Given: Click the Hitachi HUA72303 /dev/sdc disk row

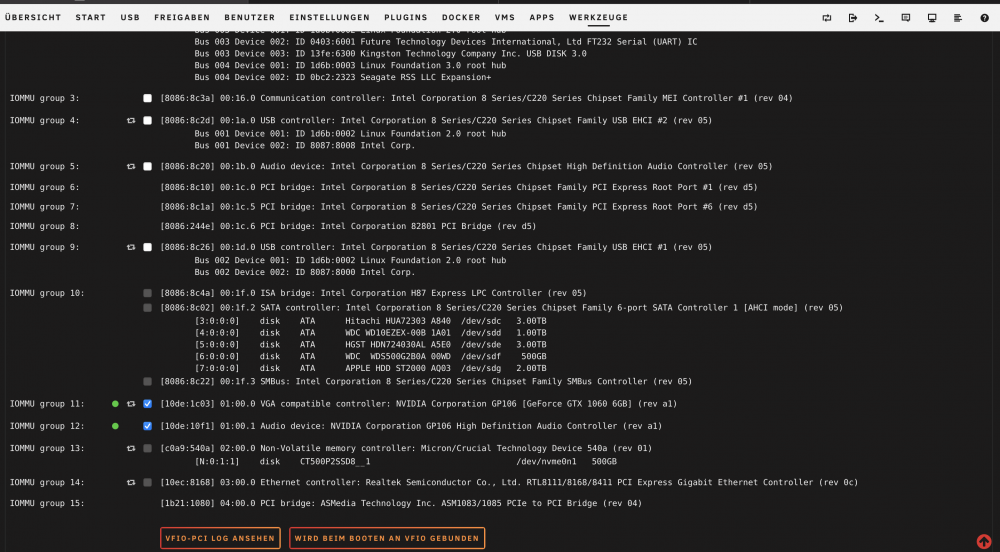Looking at the screenshot, I should coord(371,321).
